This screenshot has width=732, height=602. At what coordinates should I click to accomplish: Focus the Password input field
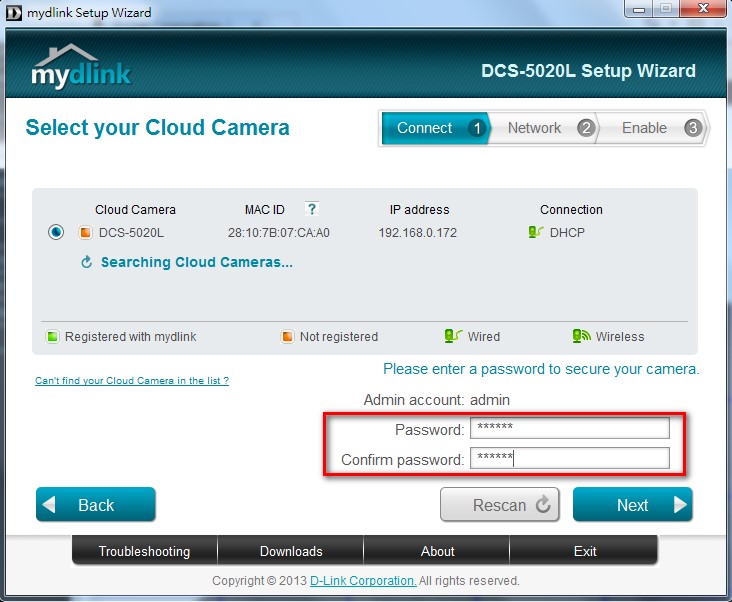click(570, 428)
